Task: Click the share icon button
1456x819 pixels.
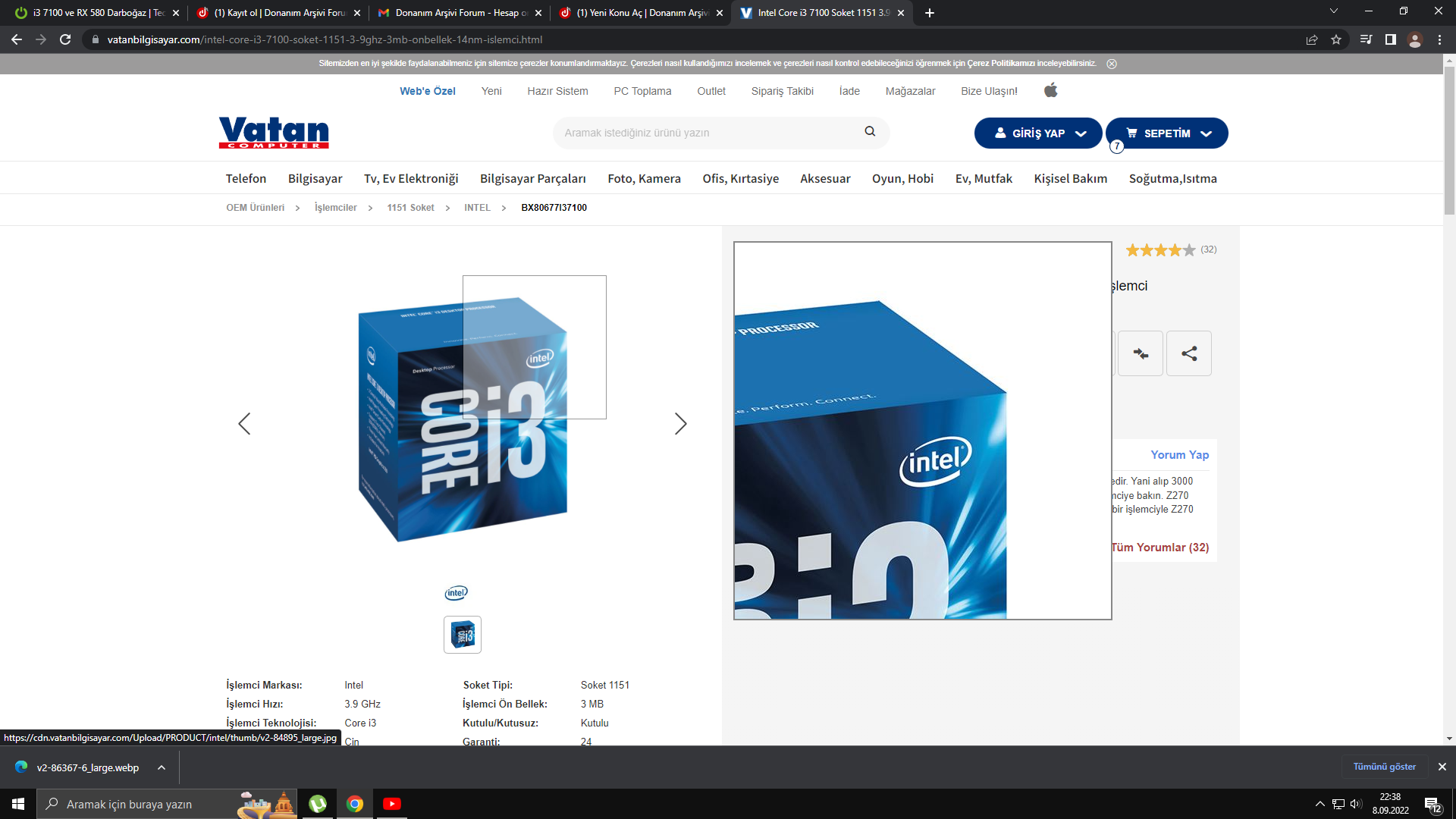Action: [1188, 353]
